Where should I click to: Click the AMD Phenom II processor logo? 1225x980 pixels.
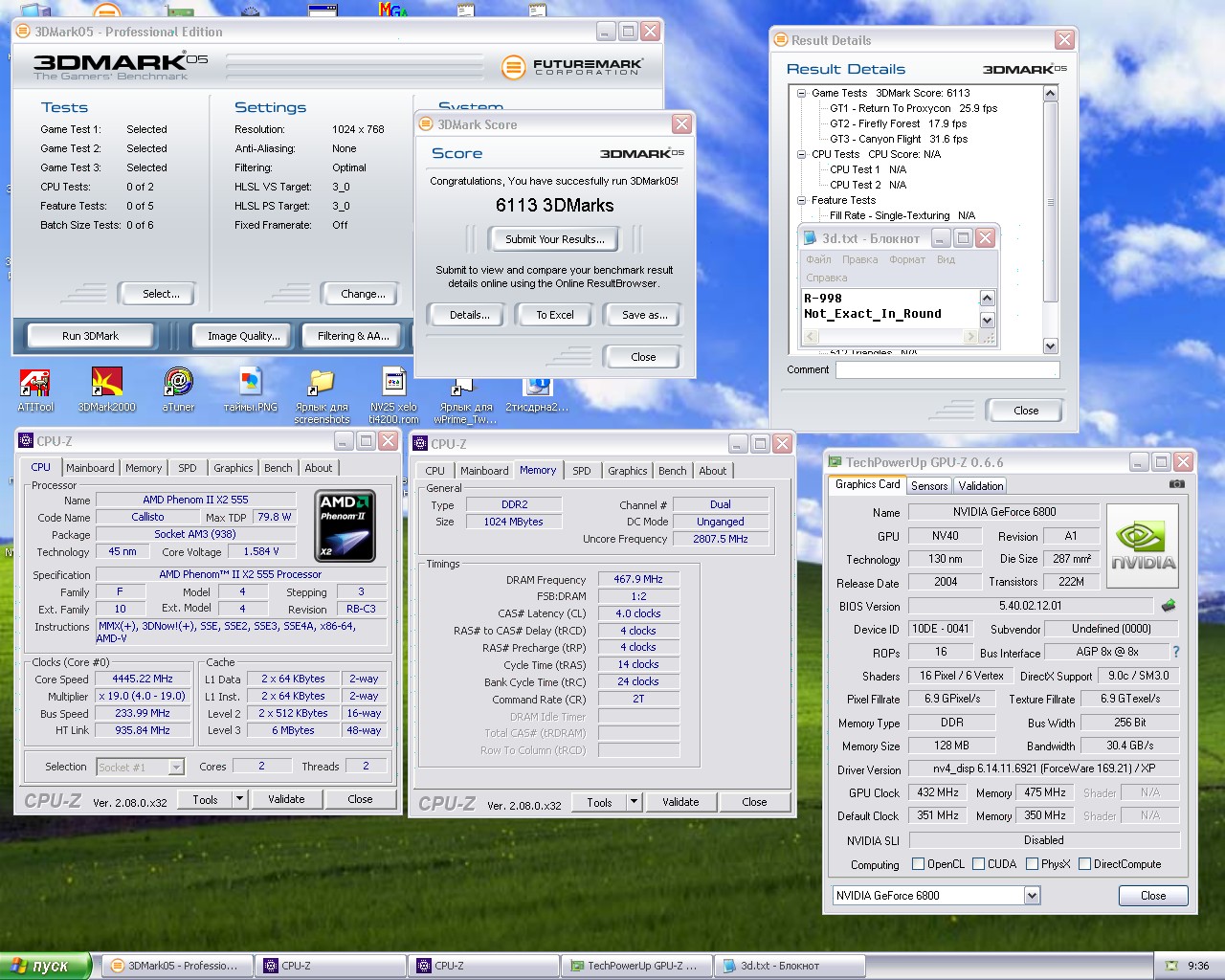click(x=345, y=525)
